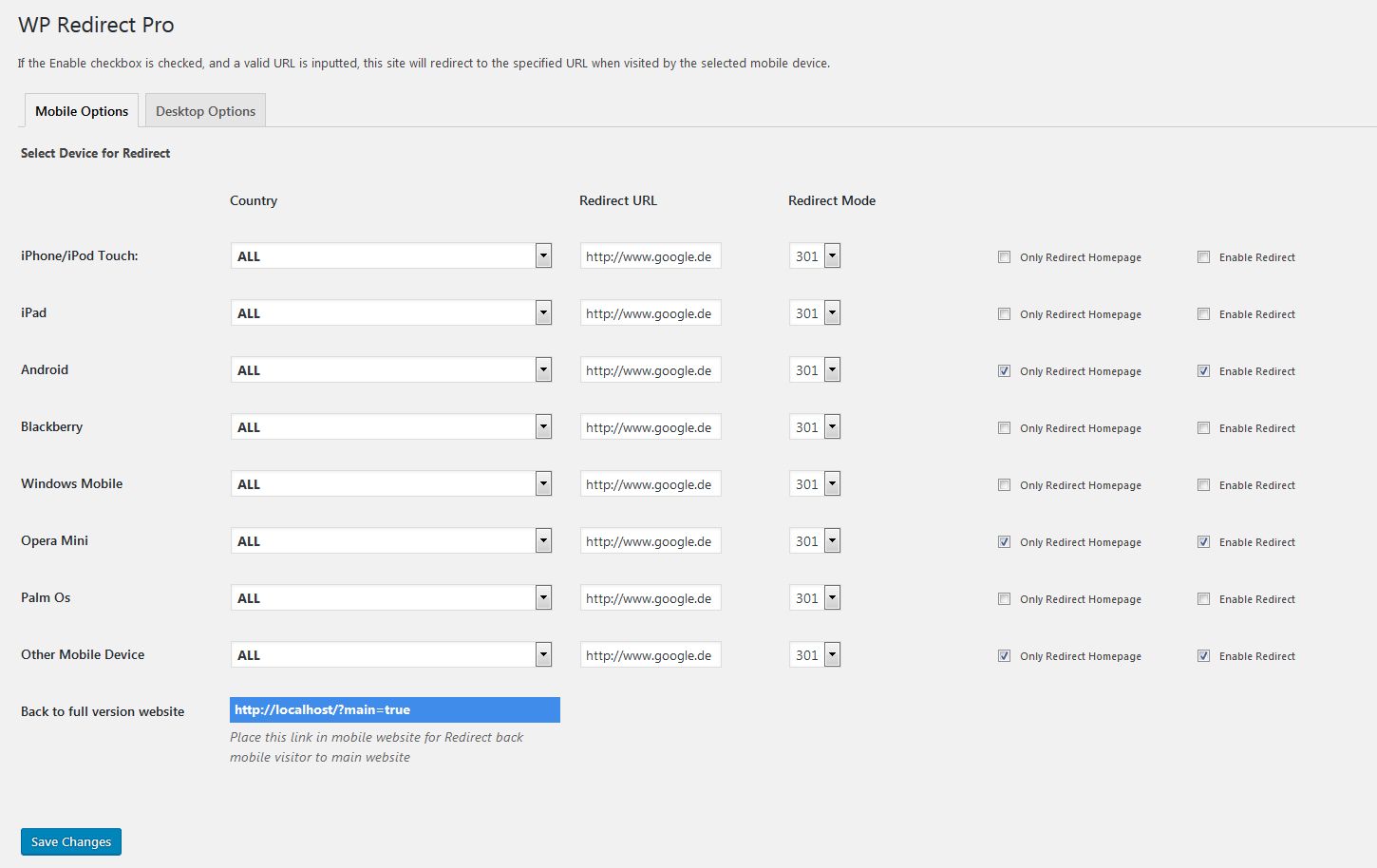Uncheck Enable Redirect for Other Mobile Device
1377x868 pixels.
pyautogui.click(x=1203, y=655)
